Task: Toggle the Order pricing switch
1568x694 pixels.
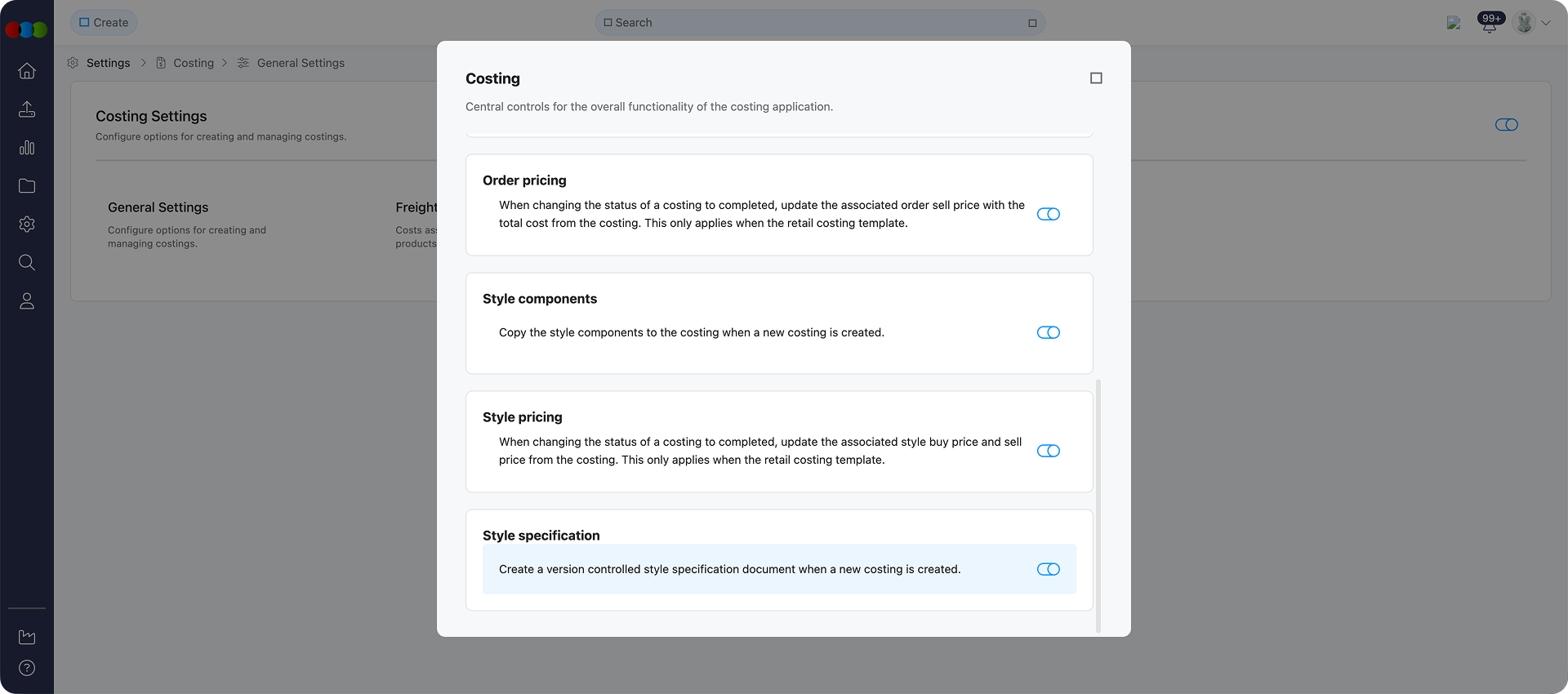Action: point(1048,214)
